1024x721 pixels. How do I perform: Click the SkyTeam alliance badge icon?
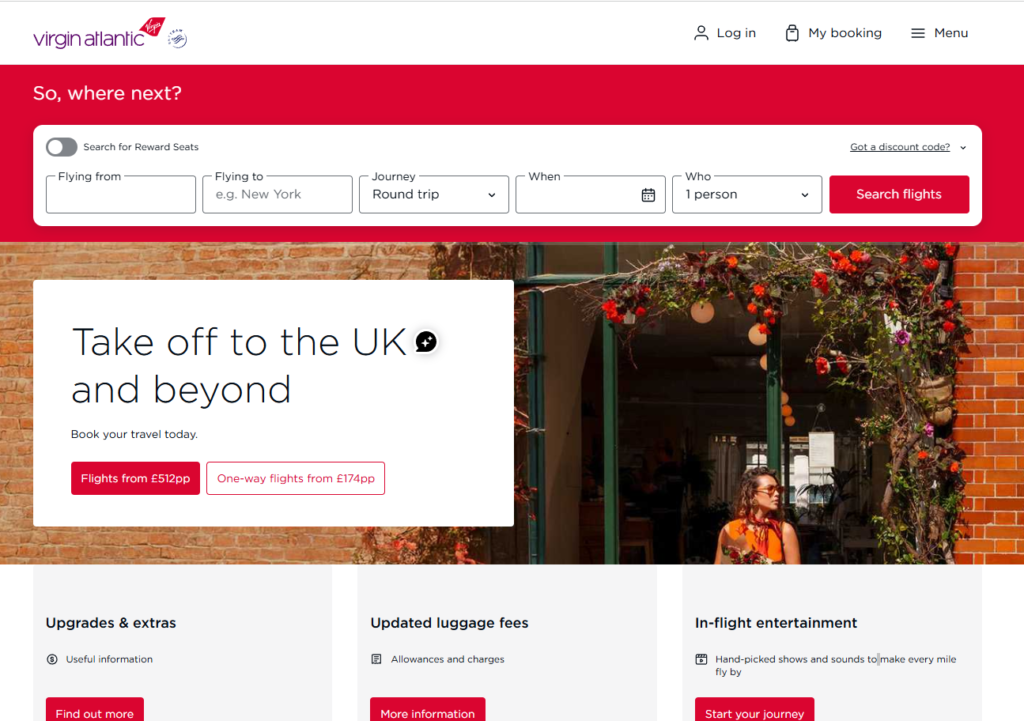tap(178, 39)
